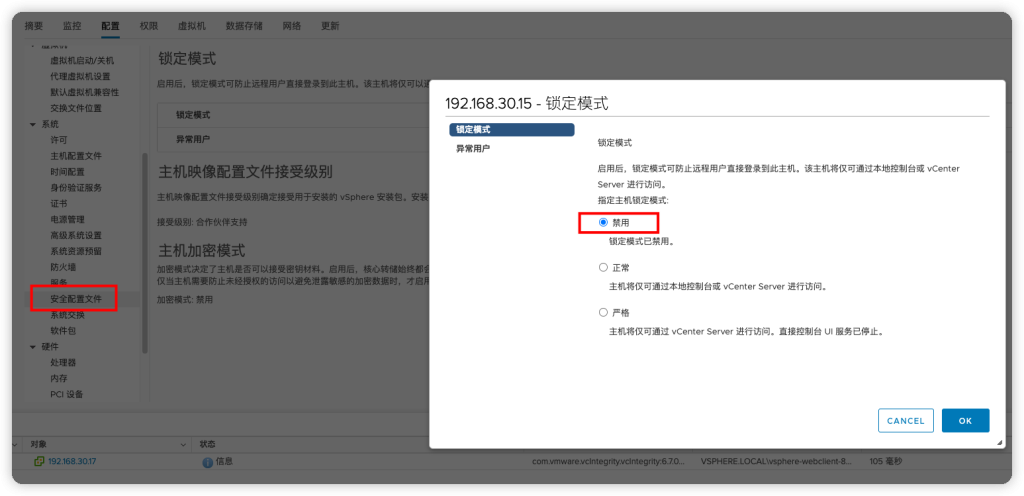Open sort chevron before 状态 column
The width and height of the screenshot is (1024, 496).
click(184, 444)
